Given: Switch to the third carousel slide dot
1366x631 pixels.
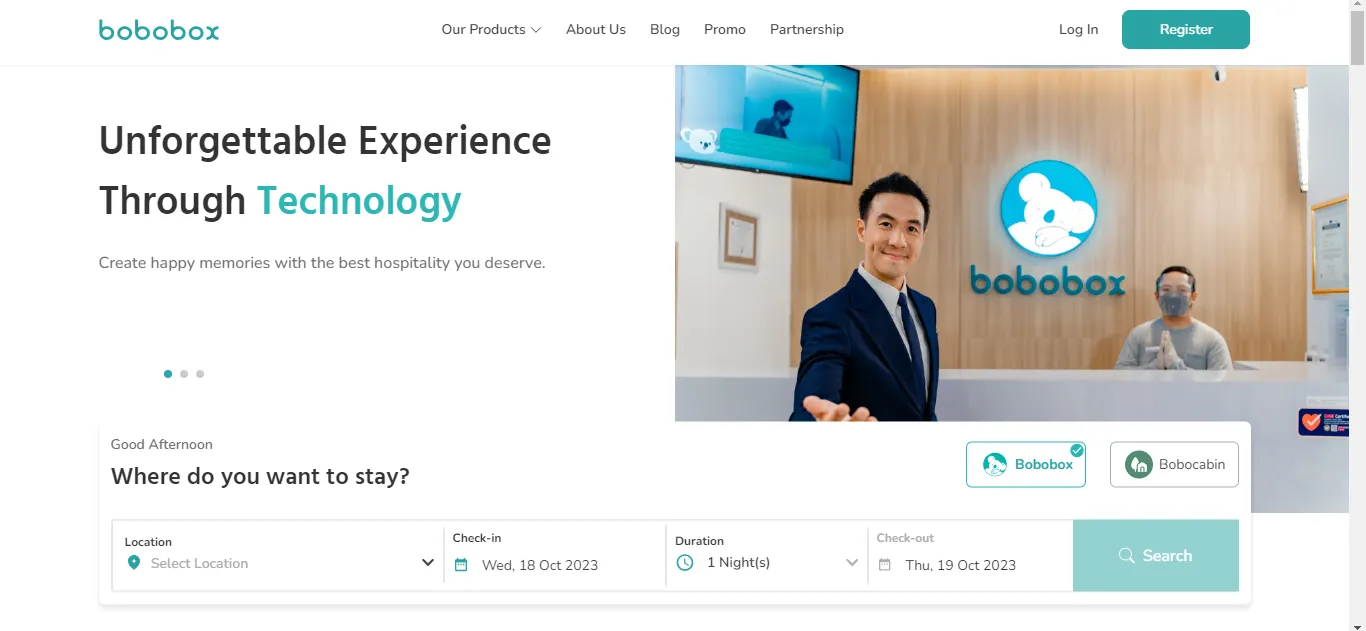Looking at the screenshot, I should pos(200,374).
